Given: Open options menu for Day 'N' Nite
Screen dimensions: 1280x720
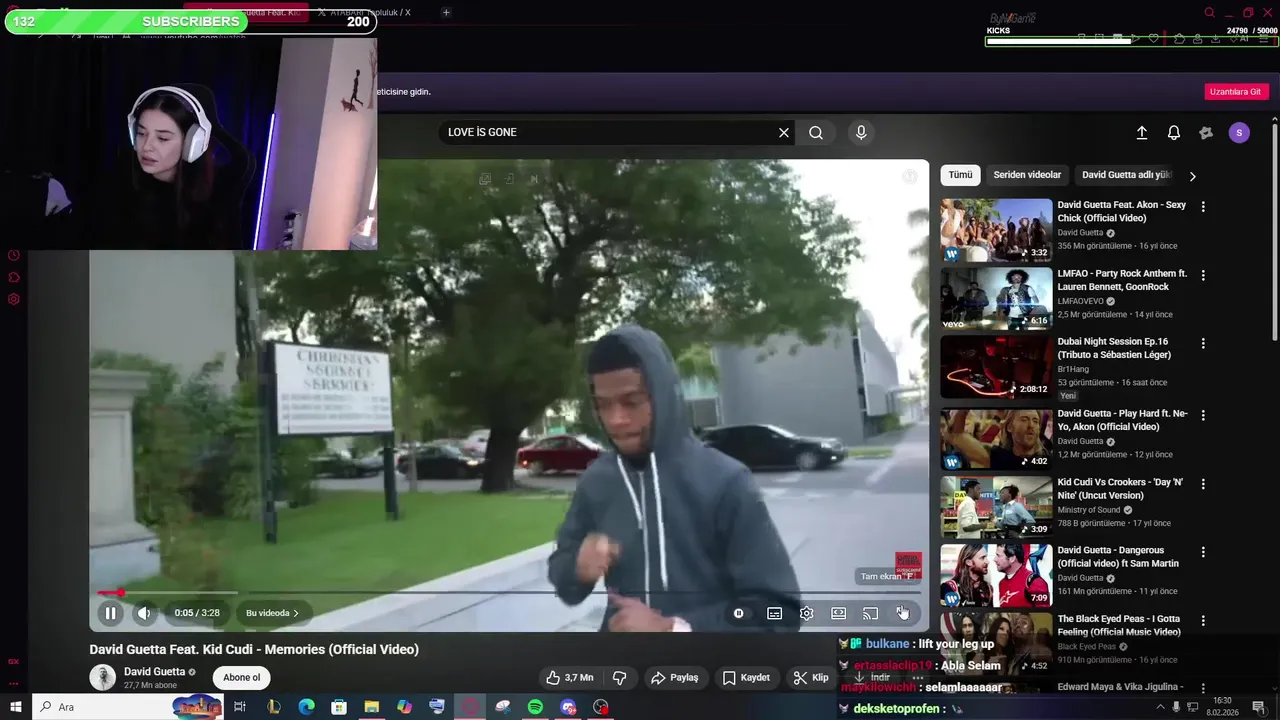Looking at the screenshot, I should point(1203,483).
